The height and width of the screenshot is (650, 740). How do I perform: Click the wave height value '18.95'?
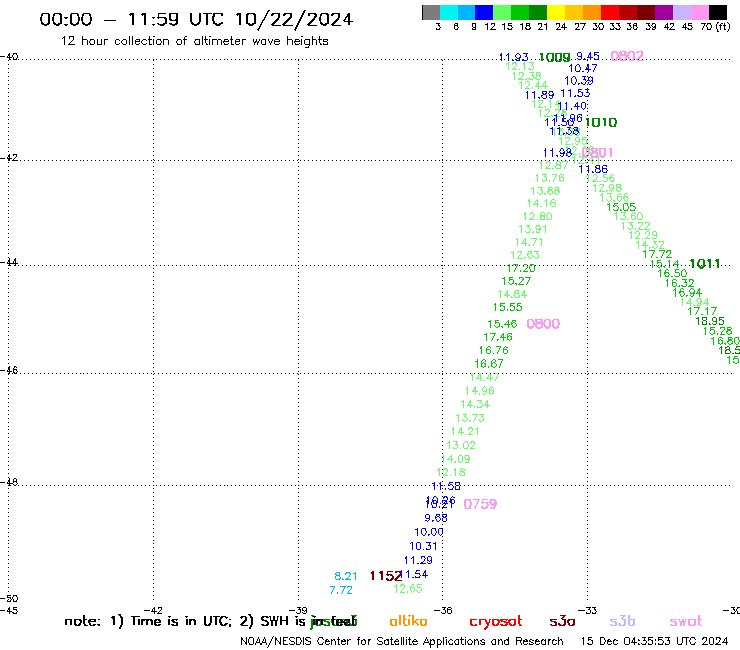[710, 321]
